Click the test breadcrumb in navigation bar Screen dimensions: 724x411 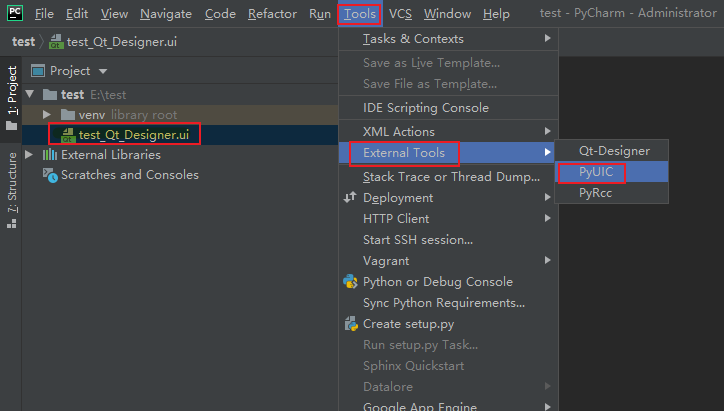click(24, 42)
